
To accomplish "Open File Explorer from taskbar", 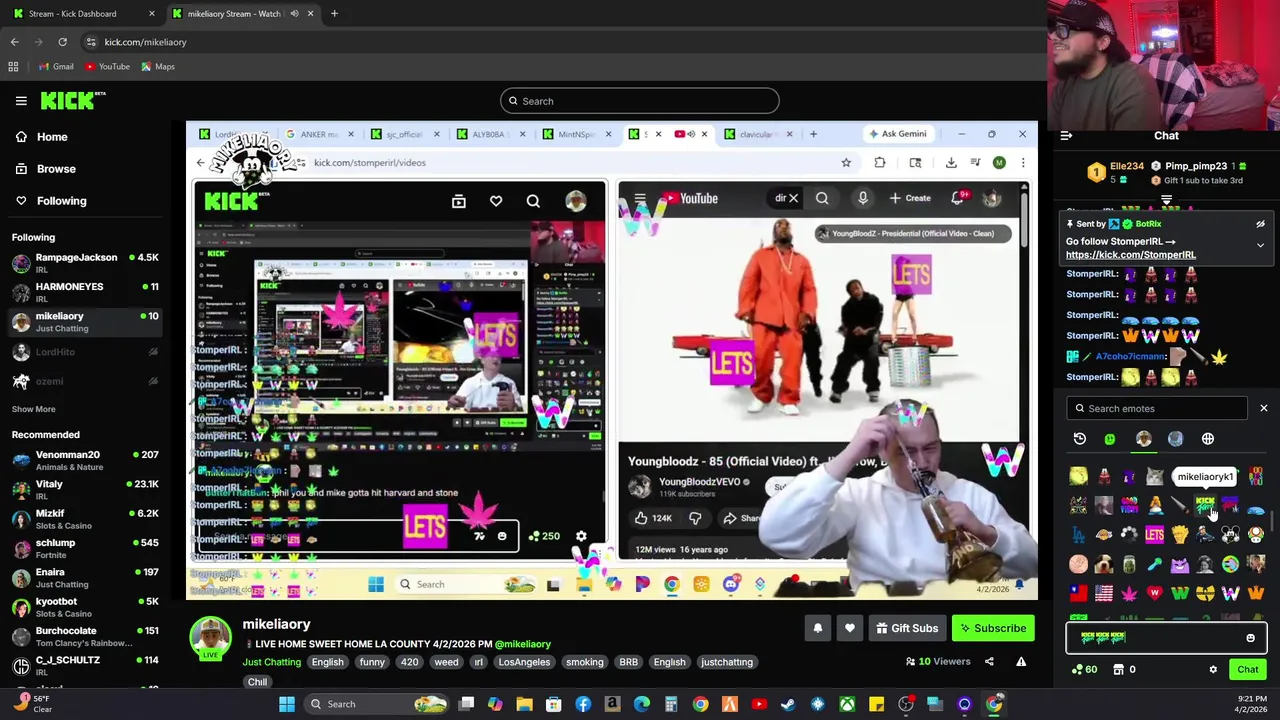I will (524, 704).
